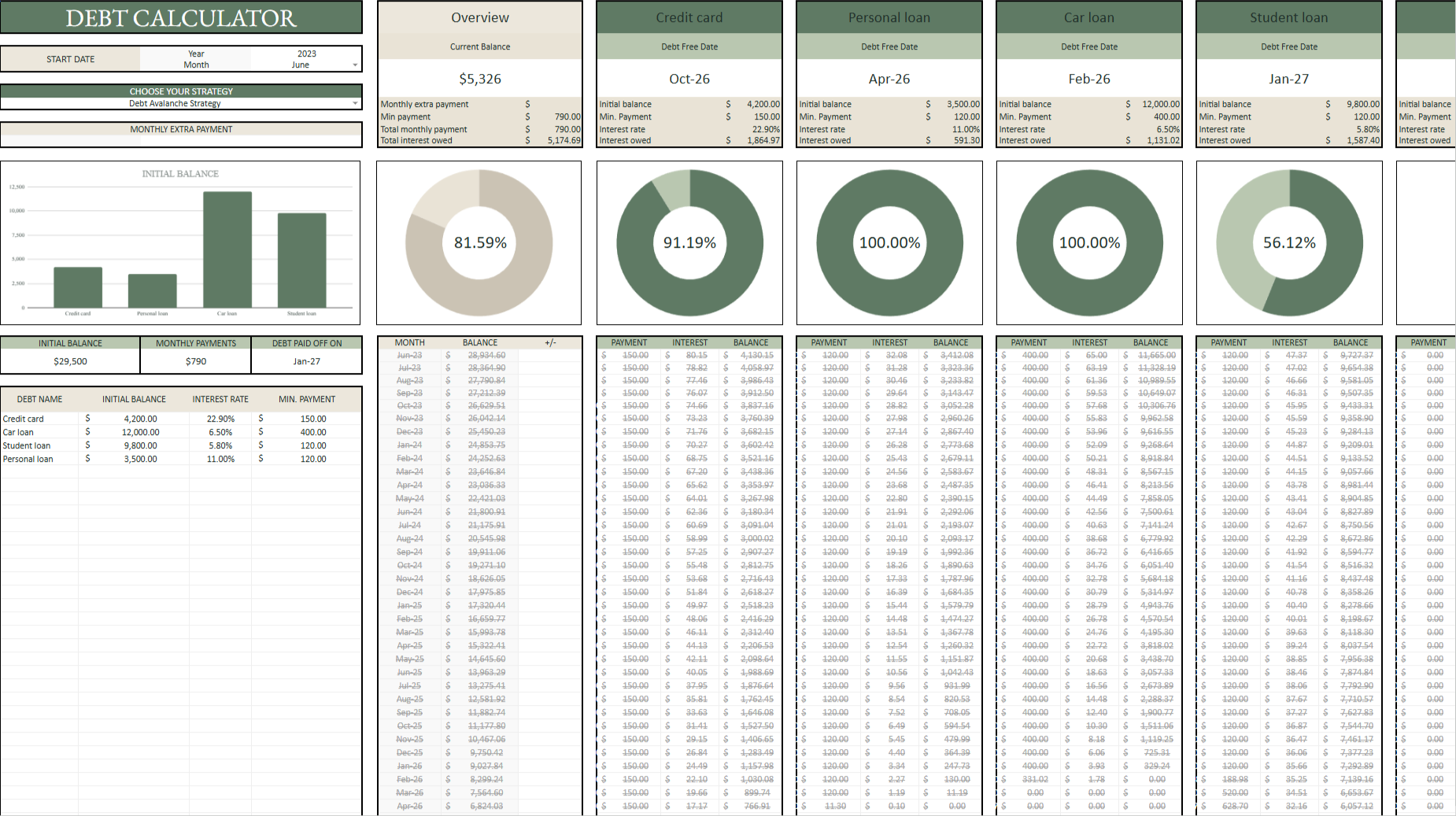
Task: Click the Credit card bar in Initial Balance chart
Action: [78, 287]
